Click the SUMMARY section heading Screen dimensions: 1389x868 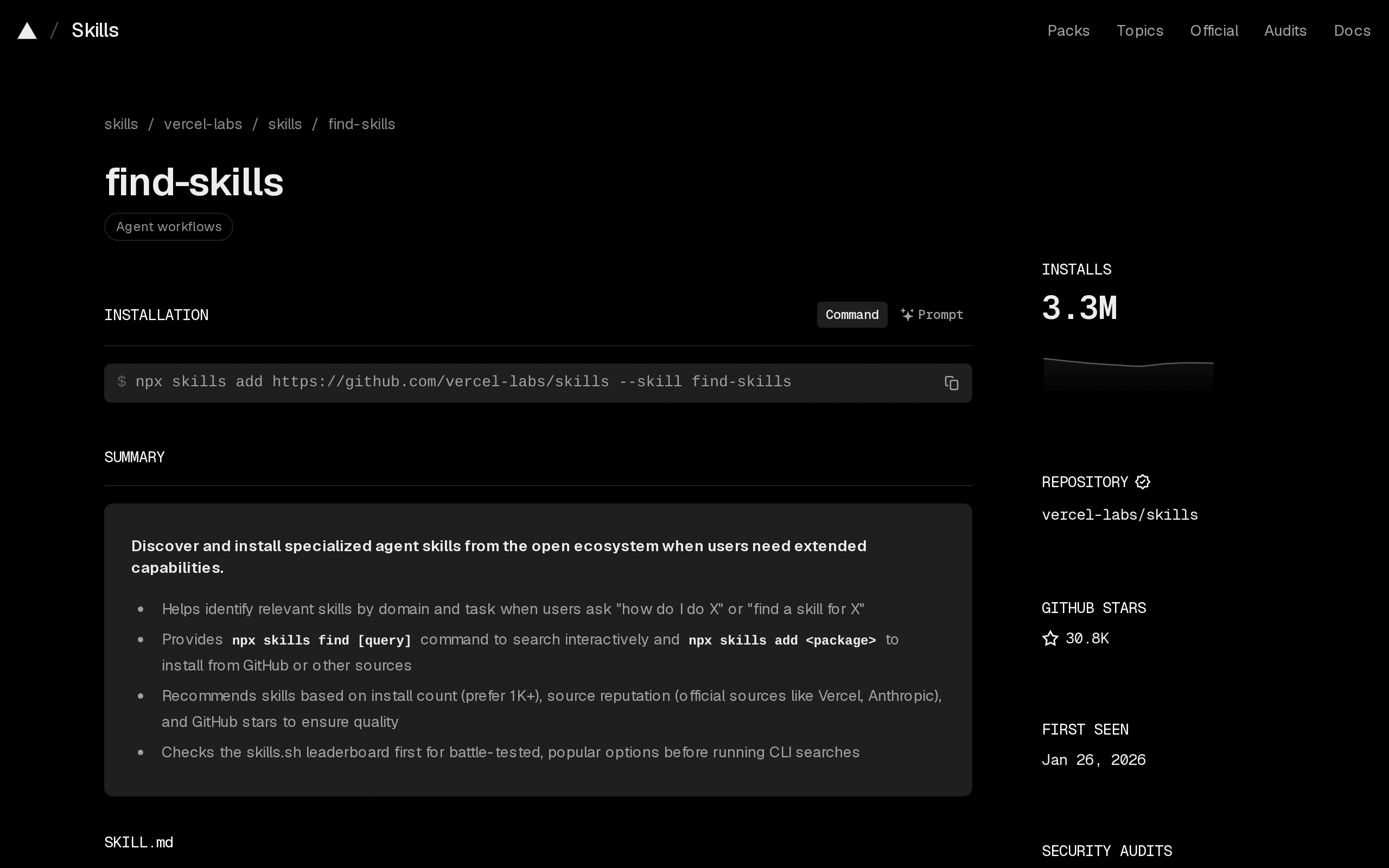[x=135, y=457]
